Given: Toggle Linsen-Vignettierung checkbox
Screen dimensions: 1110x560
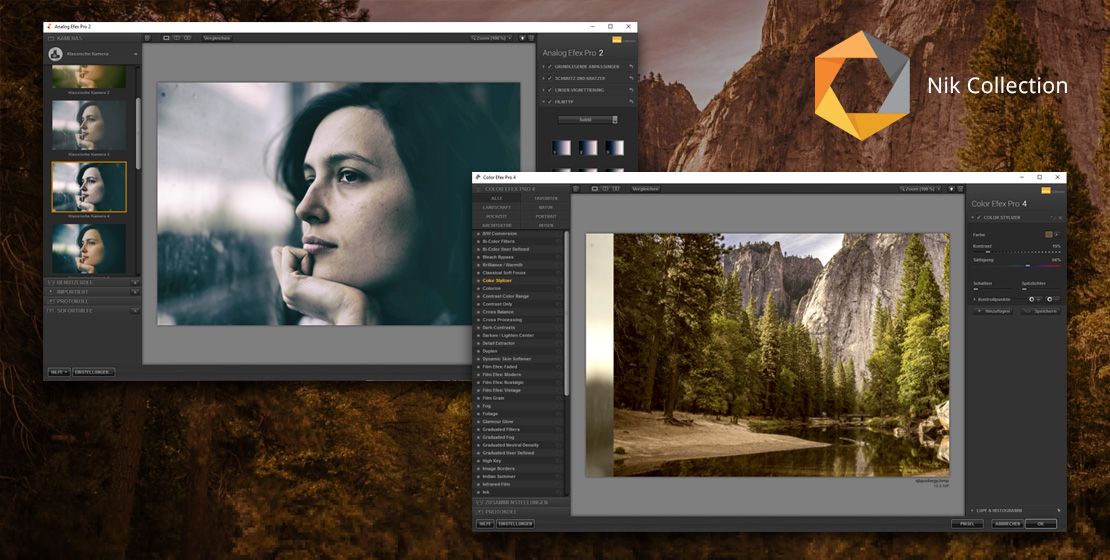Looking at the screenshot, I should (550, 90).
